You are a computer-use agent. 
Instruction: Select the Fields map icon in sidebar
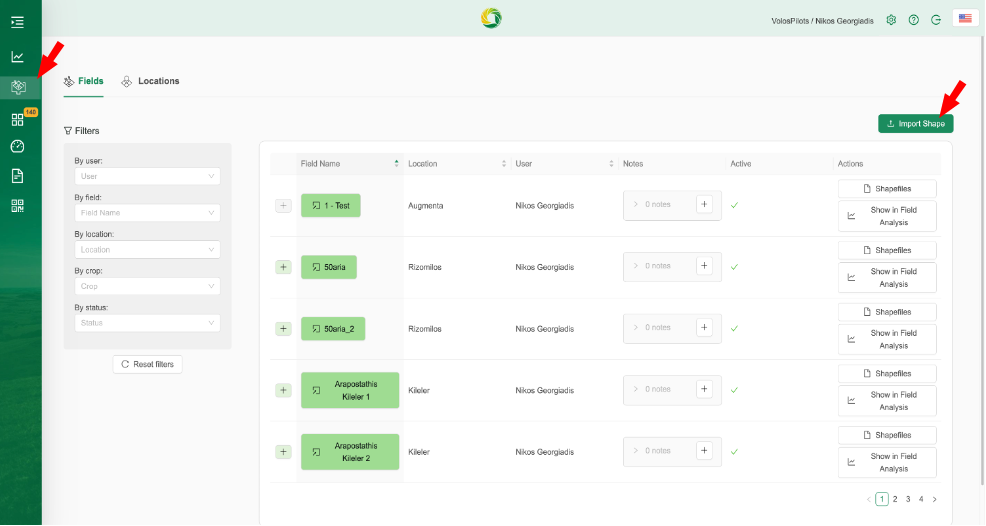coord(18,87)
